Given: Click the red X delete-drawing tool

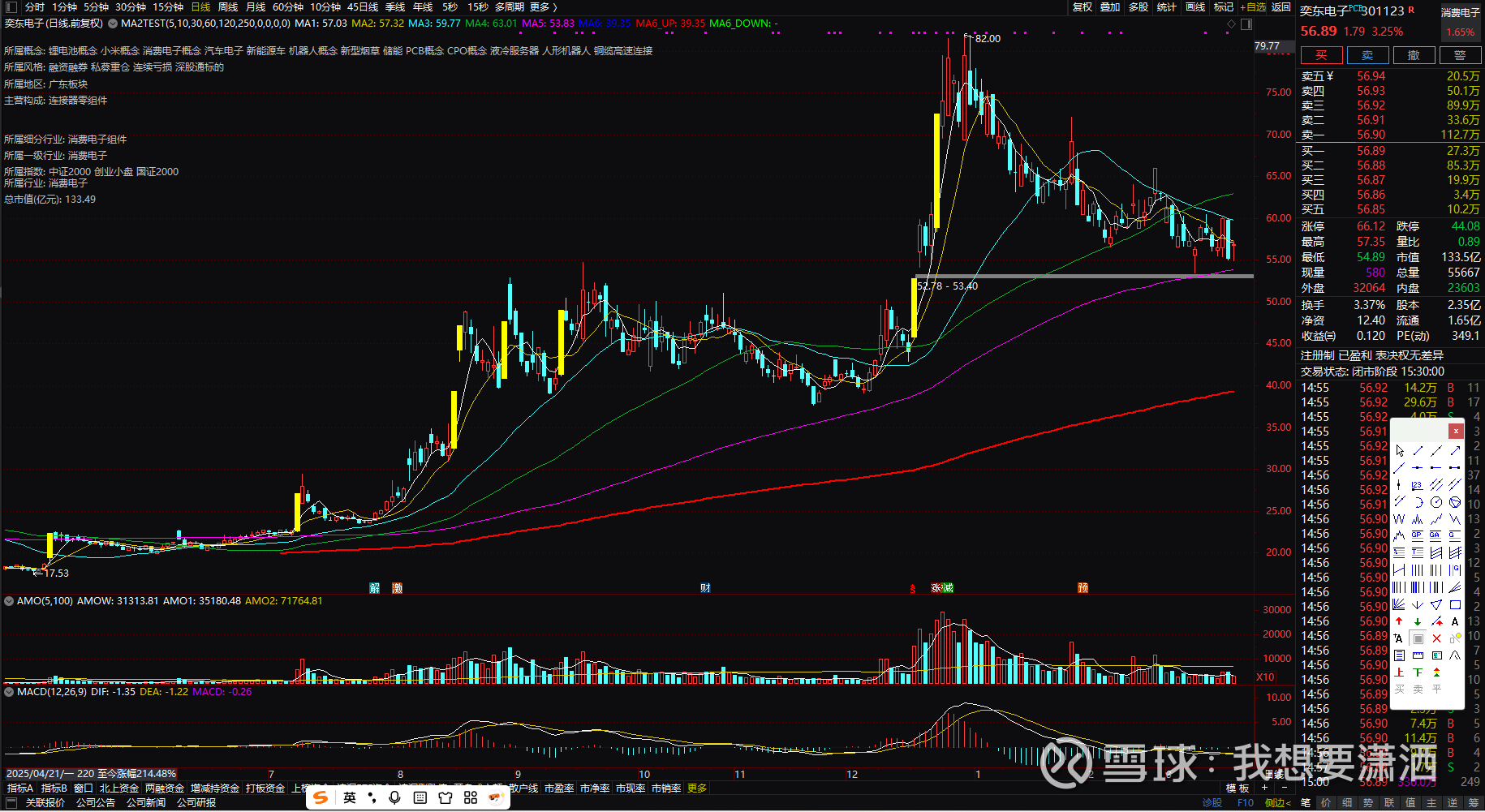Looking at the screenshot, I should coord(1436,638).
